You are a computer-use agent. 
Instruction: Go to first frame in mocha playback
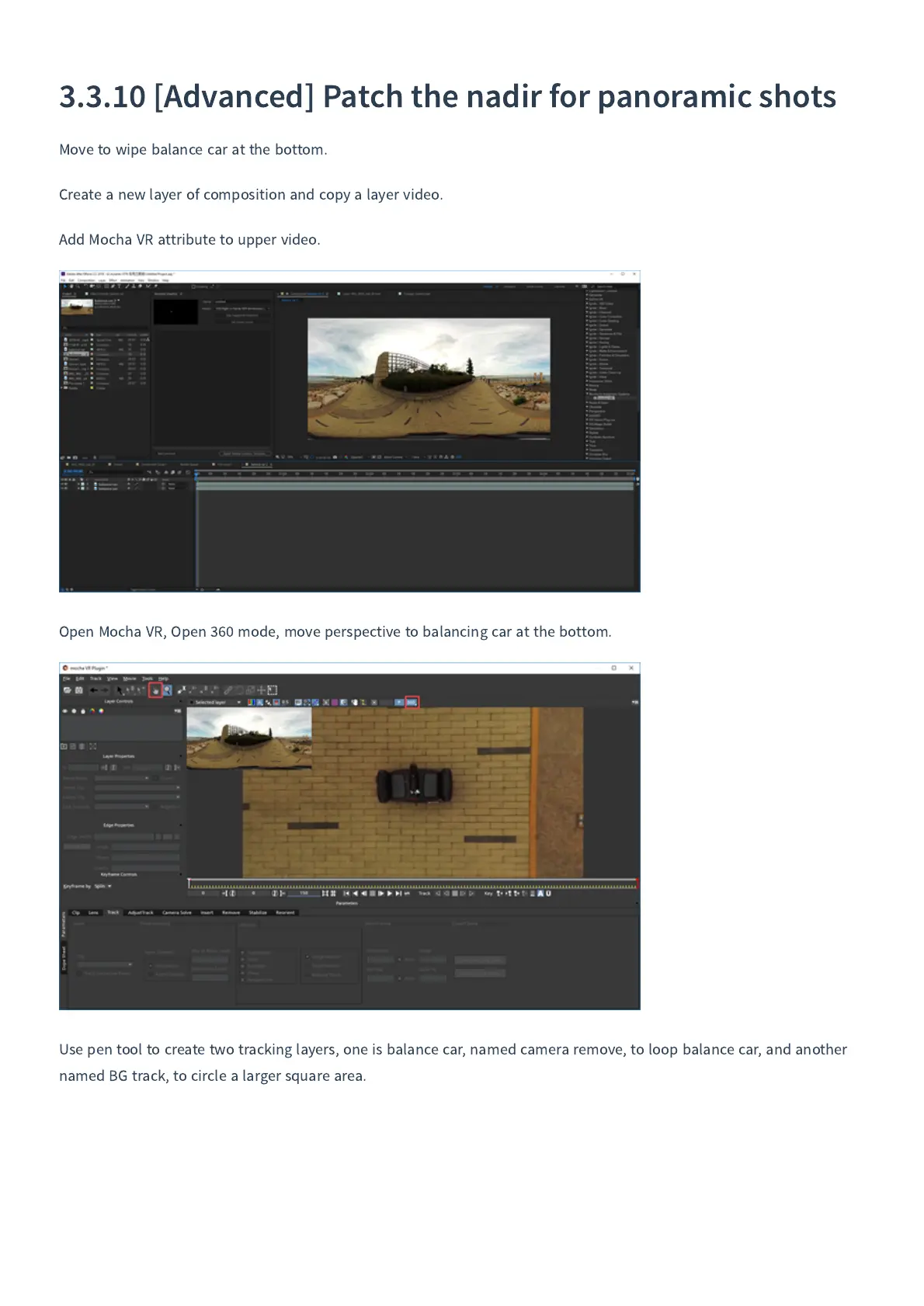click(x=346, y=894)
